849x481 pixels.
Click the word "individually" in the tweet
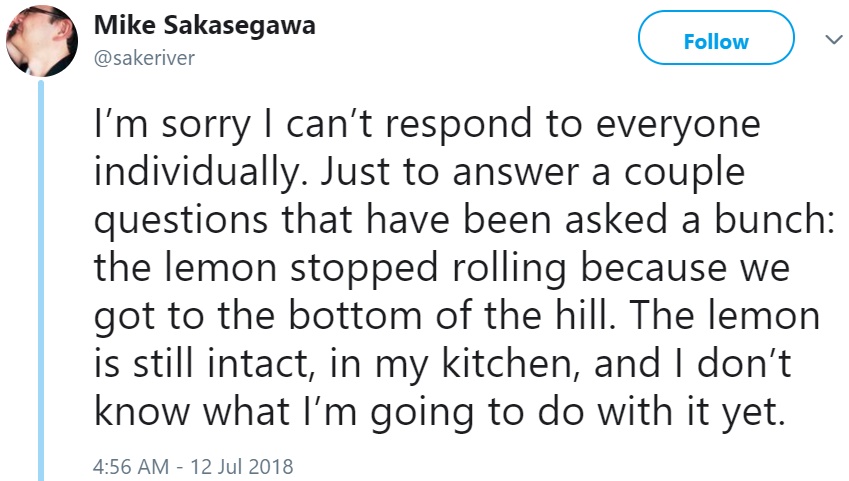pos(198,172)
